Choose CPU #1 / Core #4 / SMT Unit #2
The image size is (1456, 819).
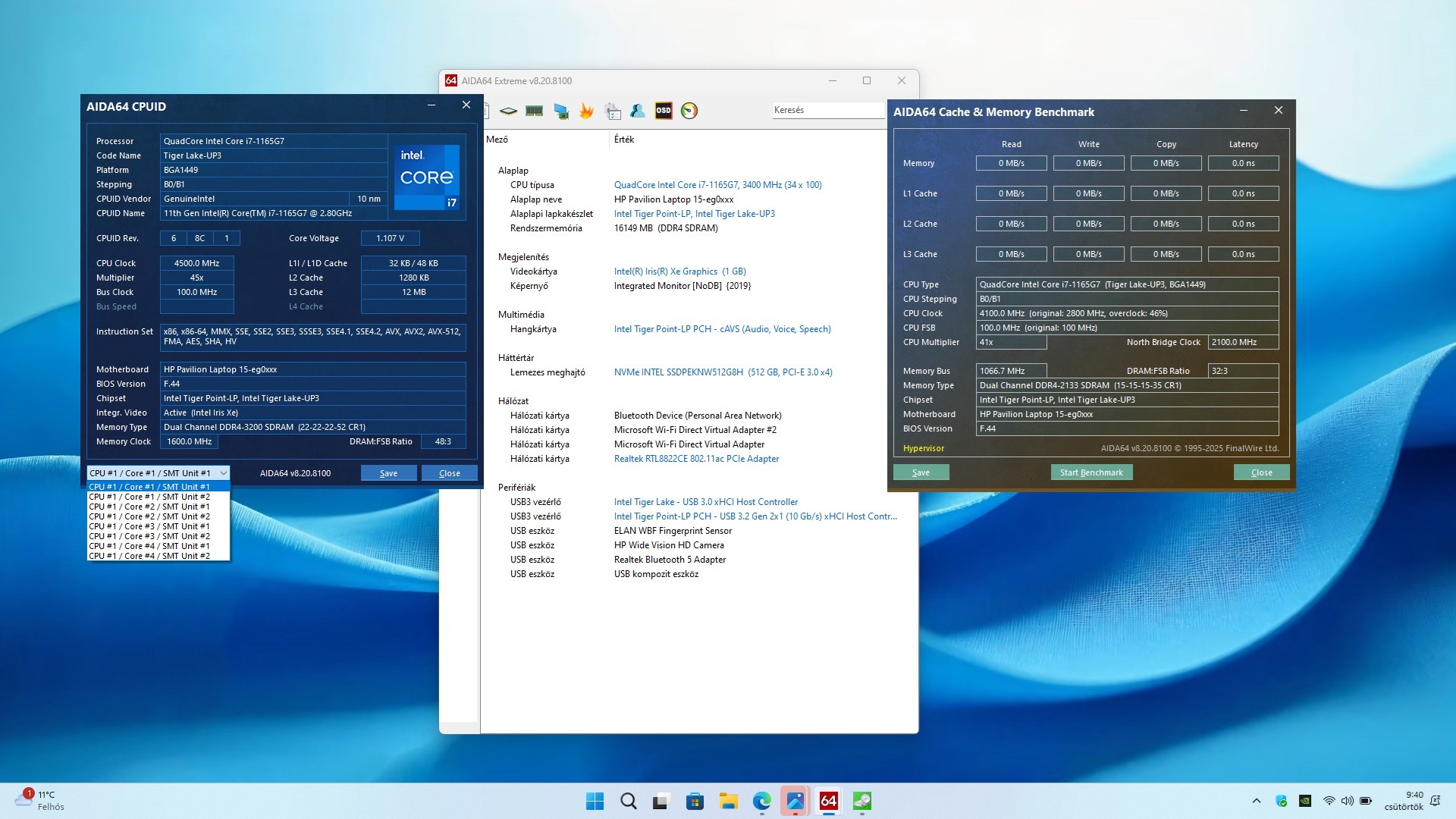(149, 556)
